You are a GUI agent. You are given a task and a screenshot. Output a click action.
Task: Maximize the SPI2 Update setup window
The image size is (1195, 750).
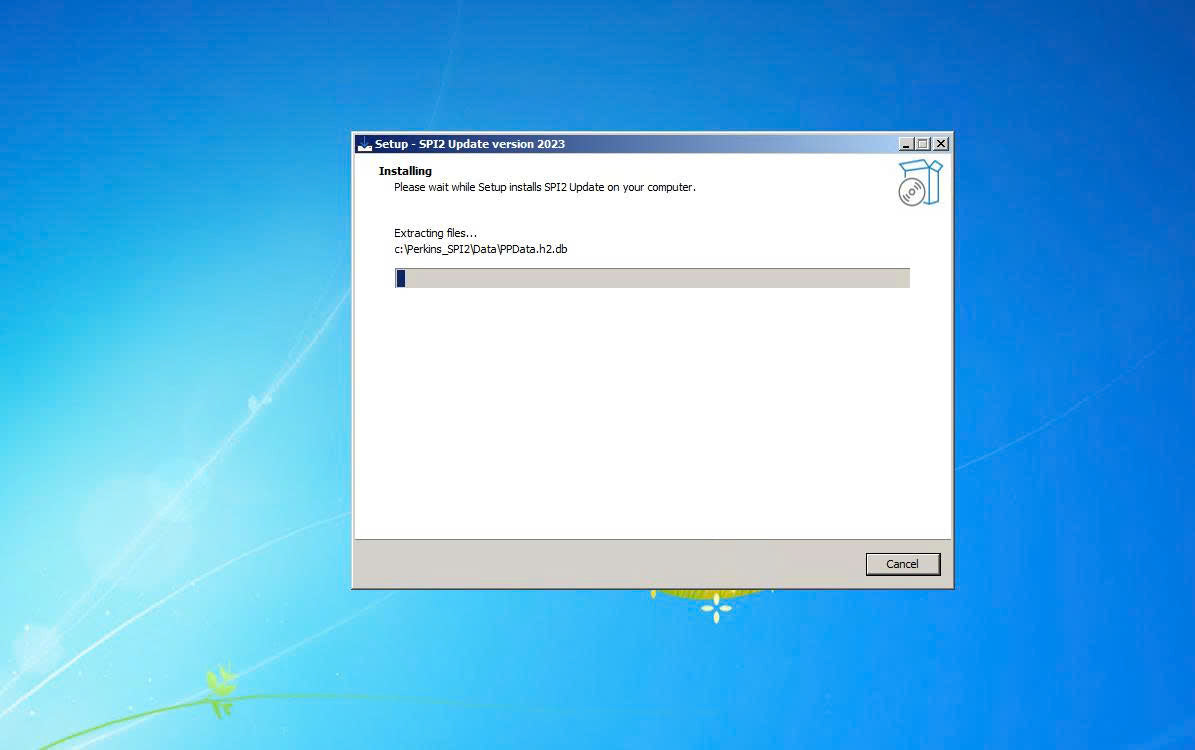[x=923, y=144]
